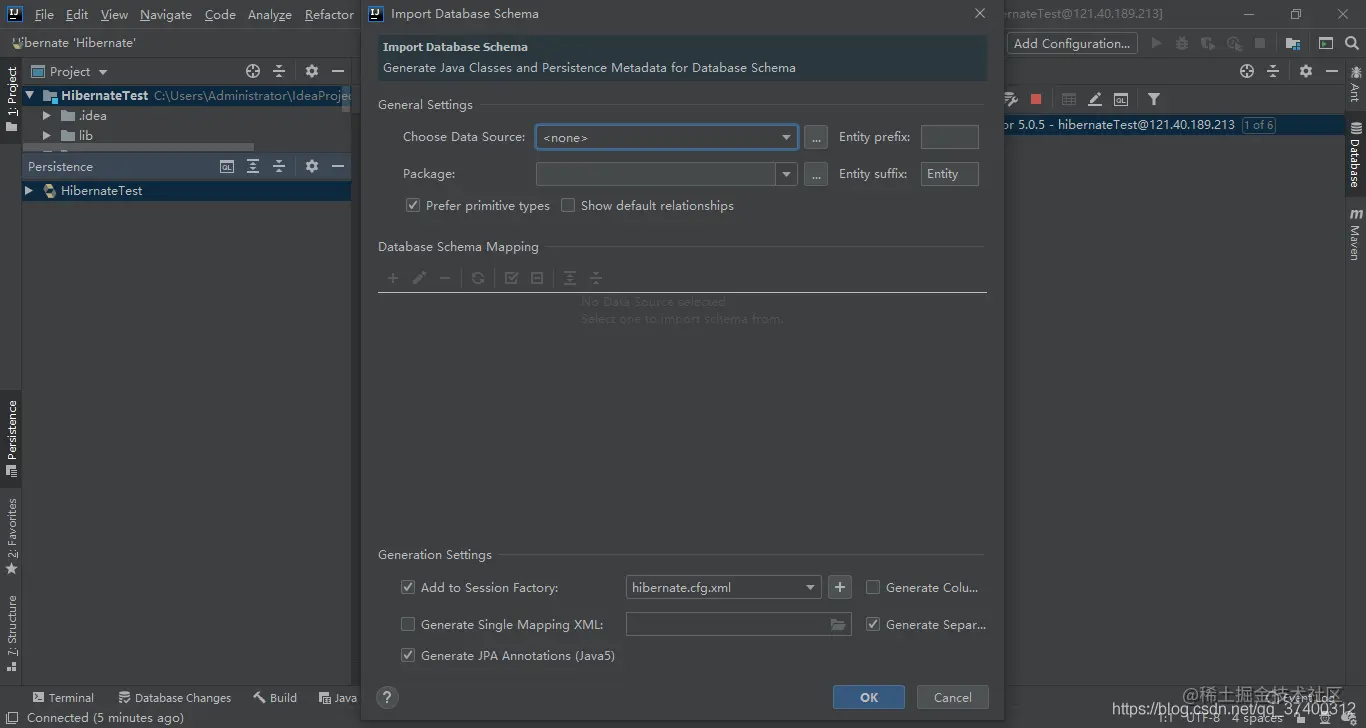Click the folder browse icon in Single Mapping XML field

[x=838, y=625]
